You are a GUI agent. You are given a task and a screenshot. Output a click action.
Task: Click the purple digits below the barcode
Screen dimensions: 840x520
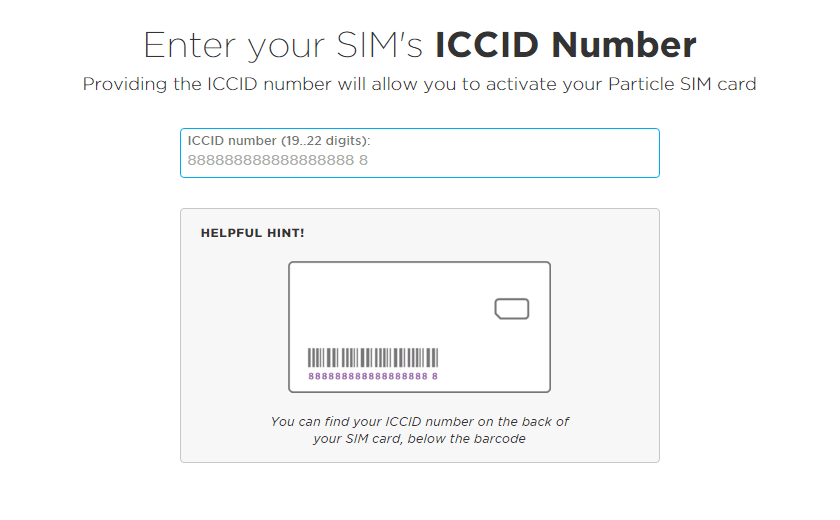(x=366, y=377)
